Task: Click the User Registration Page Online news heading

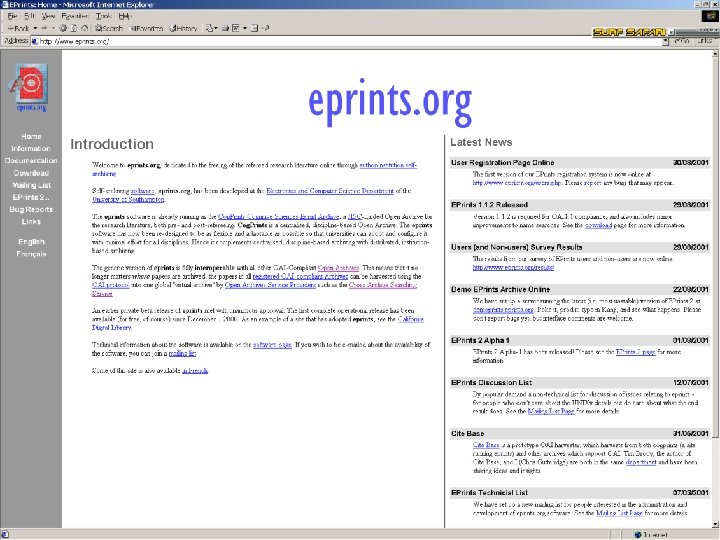Action: click(x=502, y=163)
